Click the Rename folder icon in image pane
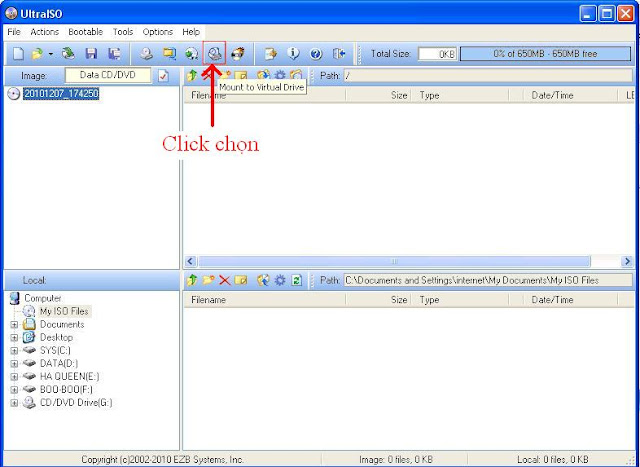The width and height of the screenshot is (640, 467). (x=241, y=76)
